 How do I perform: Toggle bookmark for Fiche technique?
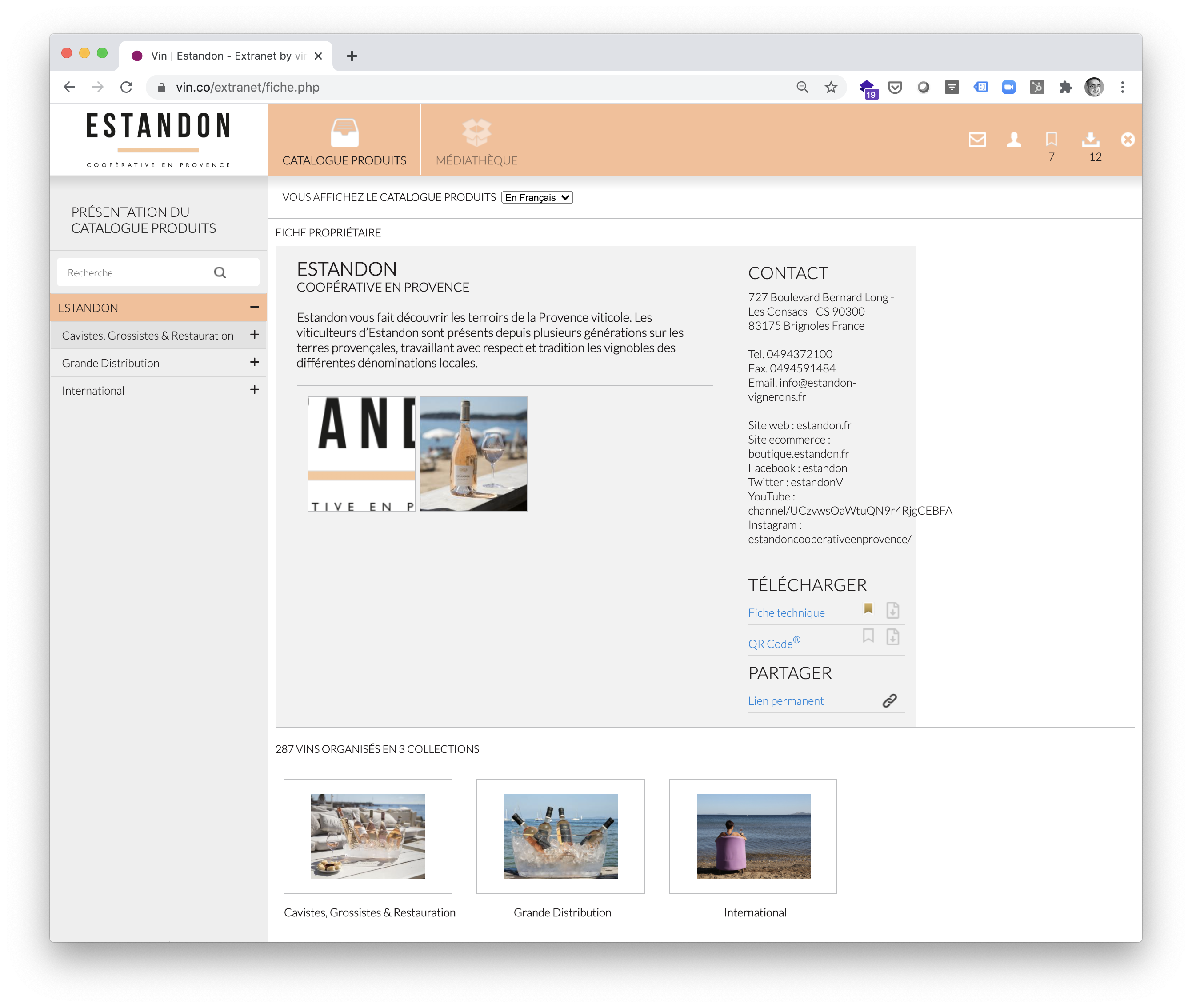868,609
